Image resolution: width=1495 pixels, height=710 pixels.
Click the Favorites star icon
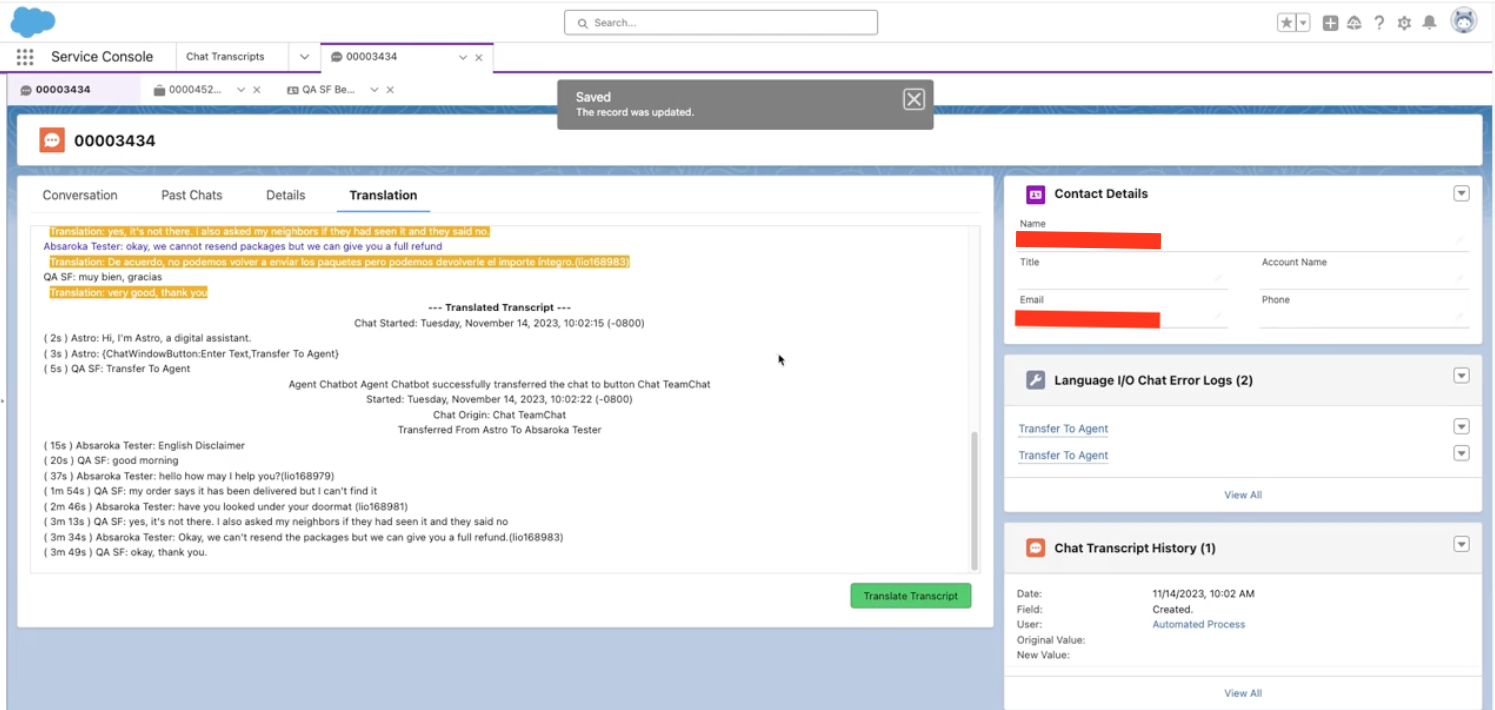point(1287,23)
